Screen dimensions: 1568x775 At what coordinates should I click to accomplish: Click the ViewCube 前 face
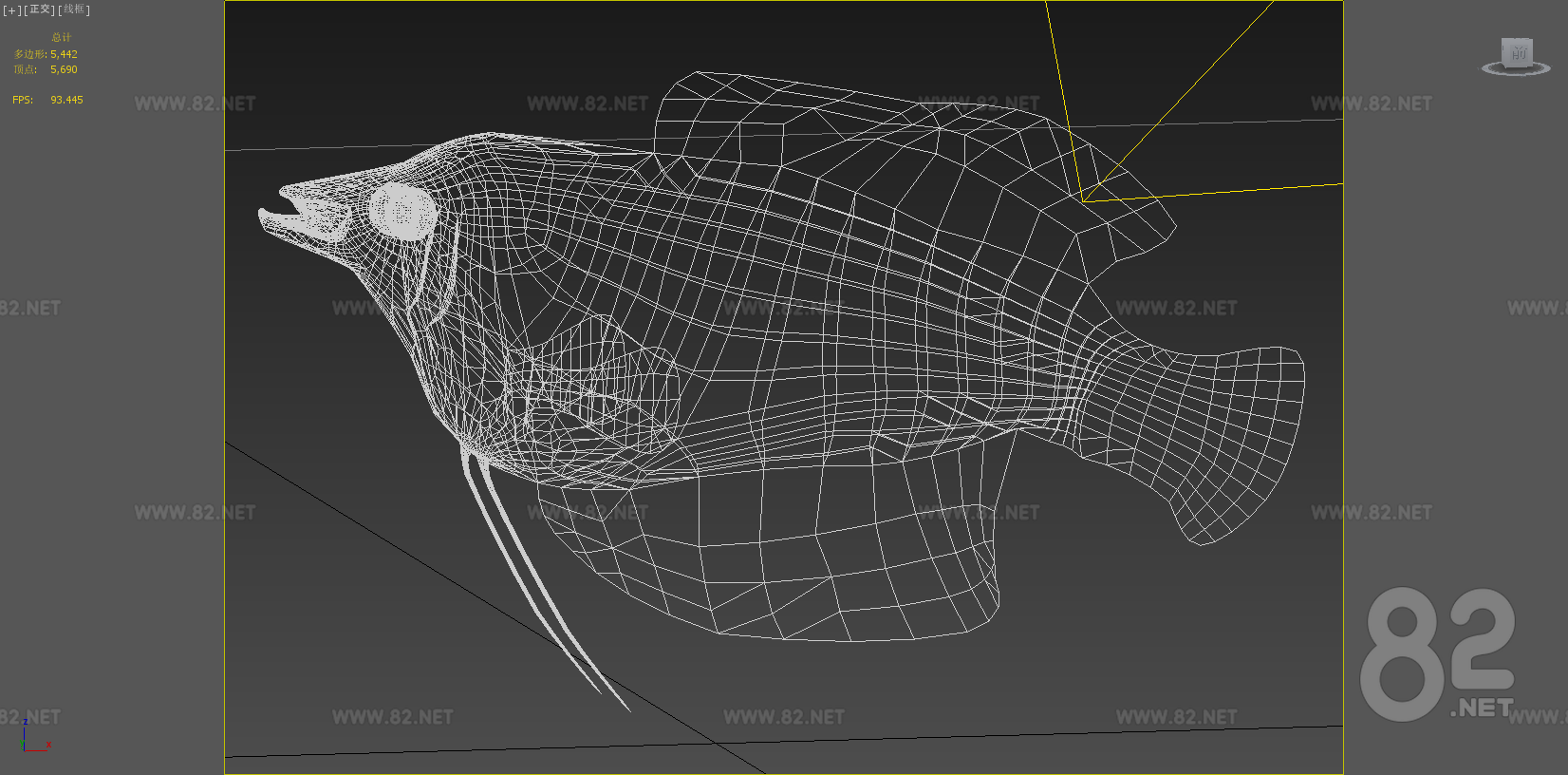coord(1517,52)
